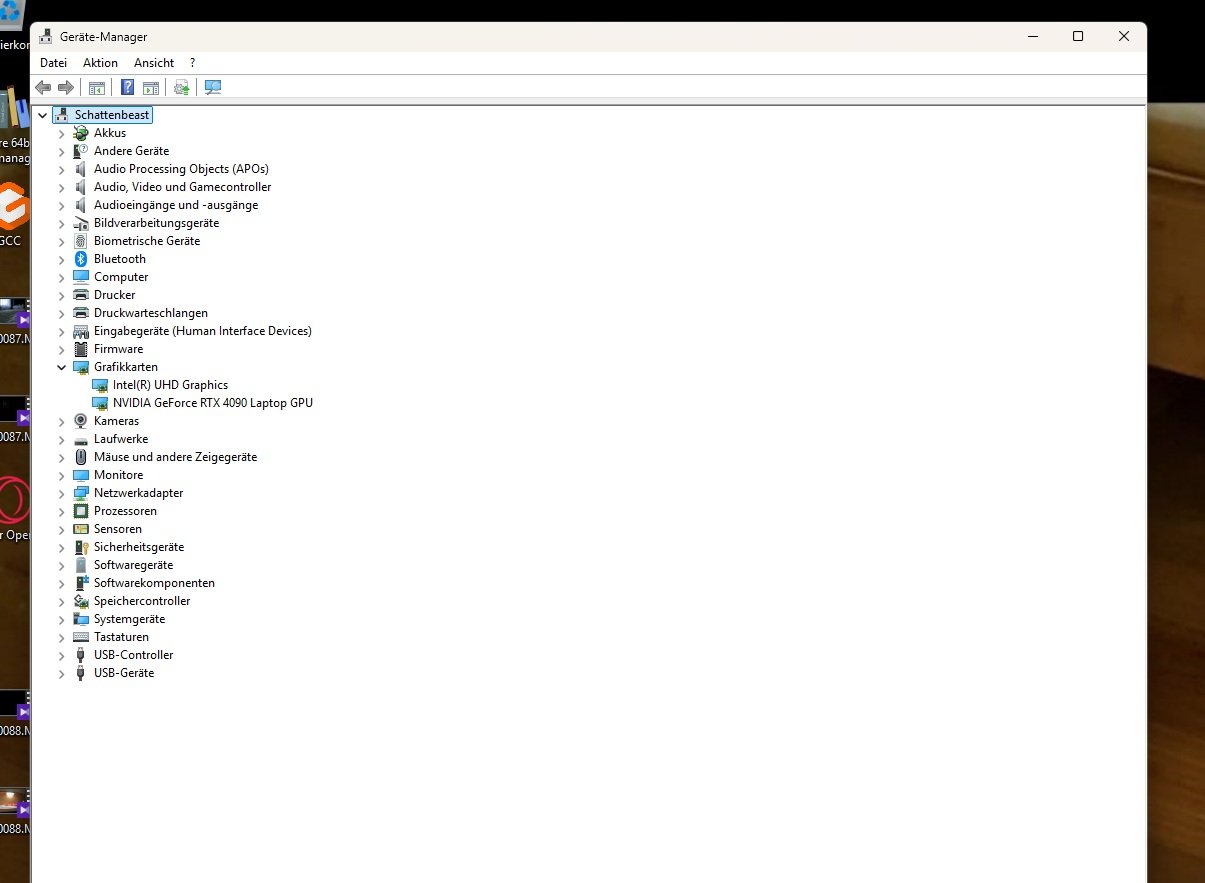Screen dimensions: 1205x883
Task: Scan for hardware changes via monitor icon
Action: 213,87
